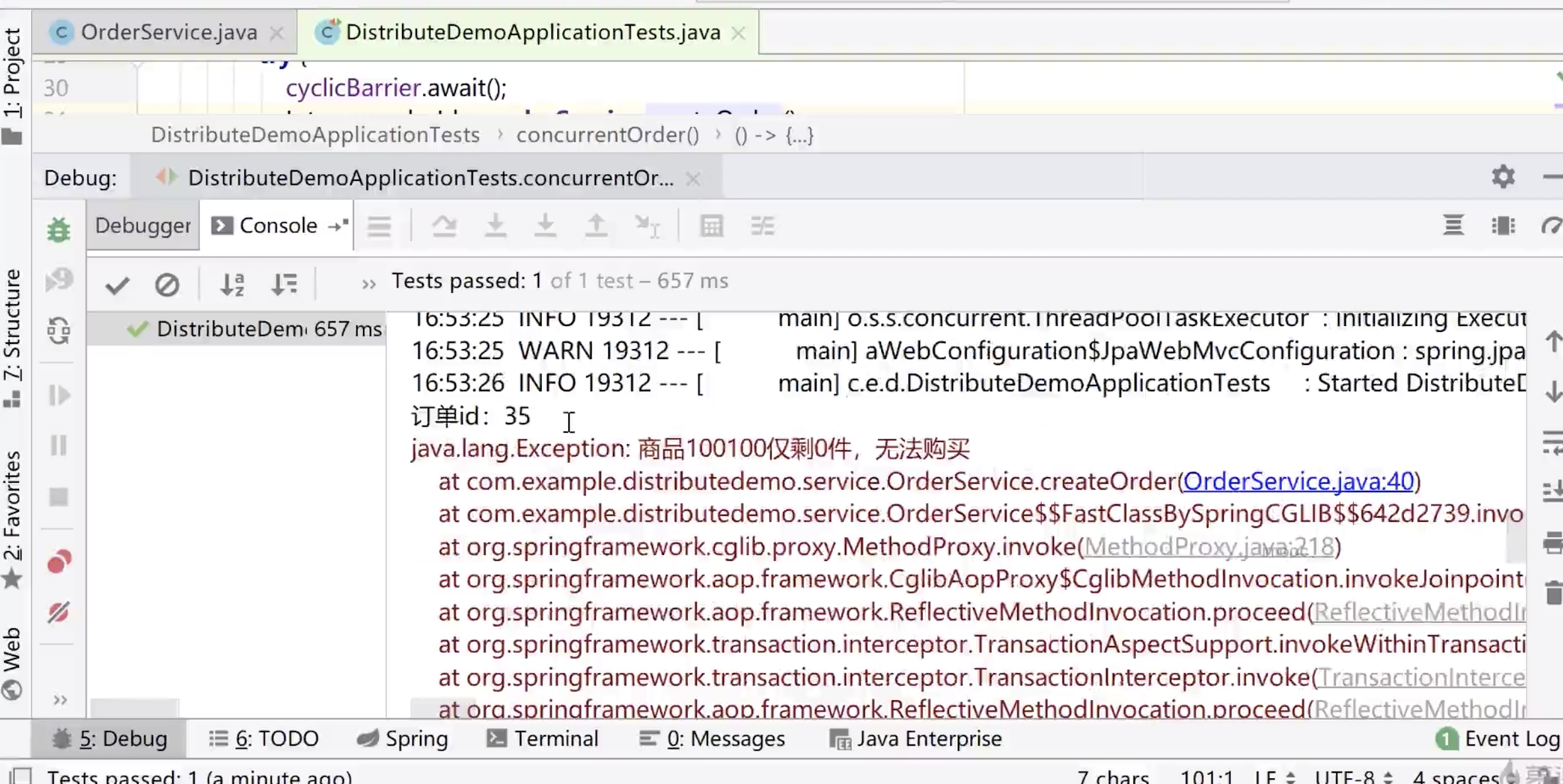
Task: Click Run to Cursor icon
Action: [x=647, y=226]
